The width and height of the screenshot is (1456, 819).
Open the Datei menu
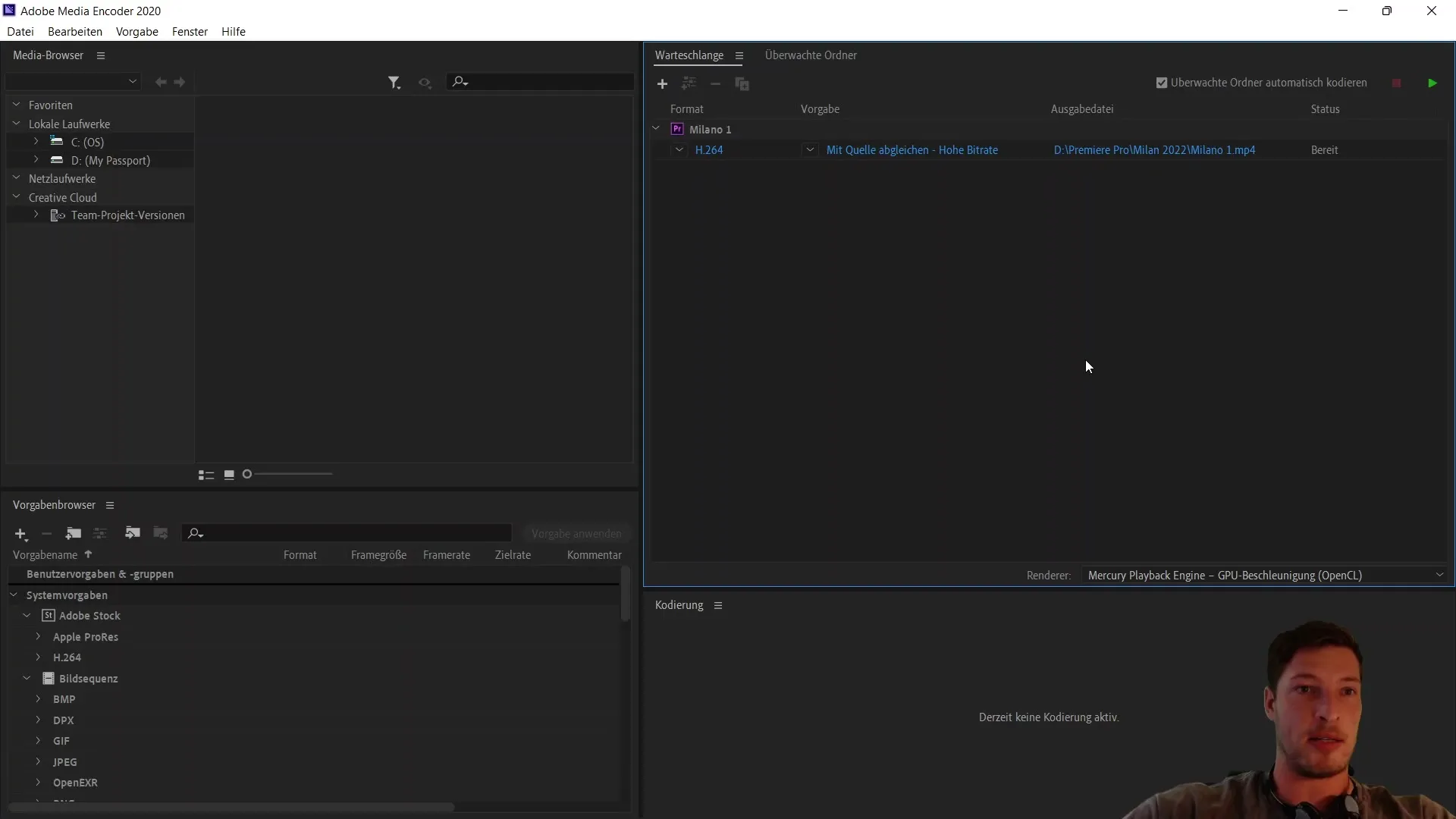click(x=20, y=31)
